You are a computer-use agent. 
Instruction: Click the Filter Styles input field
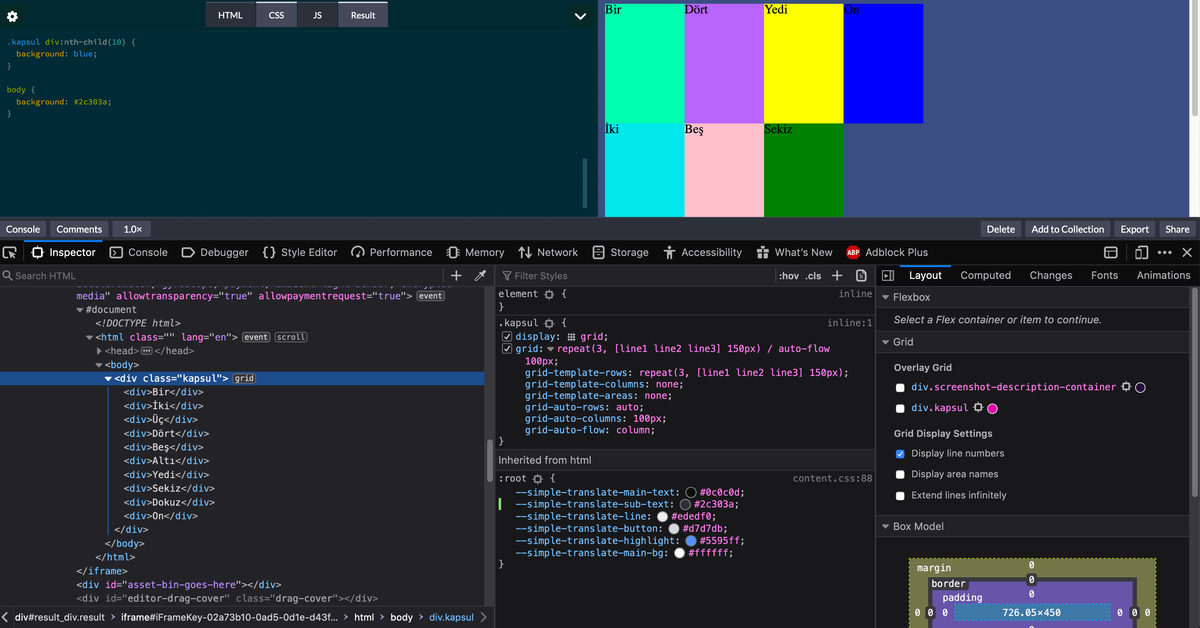click(x=560, y=275)
